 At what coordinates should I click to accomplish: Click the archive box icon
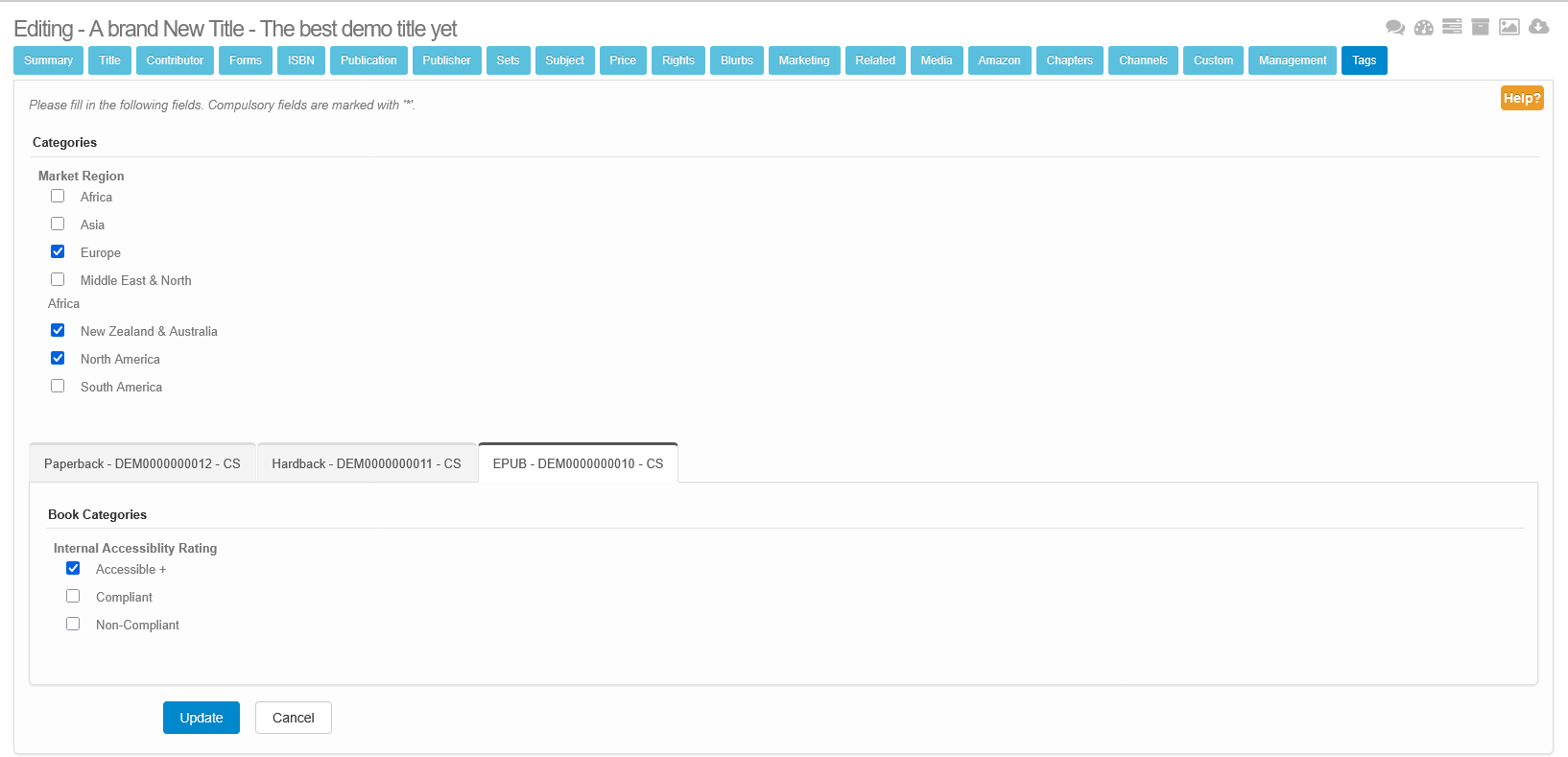click(x=1481, y=27)
